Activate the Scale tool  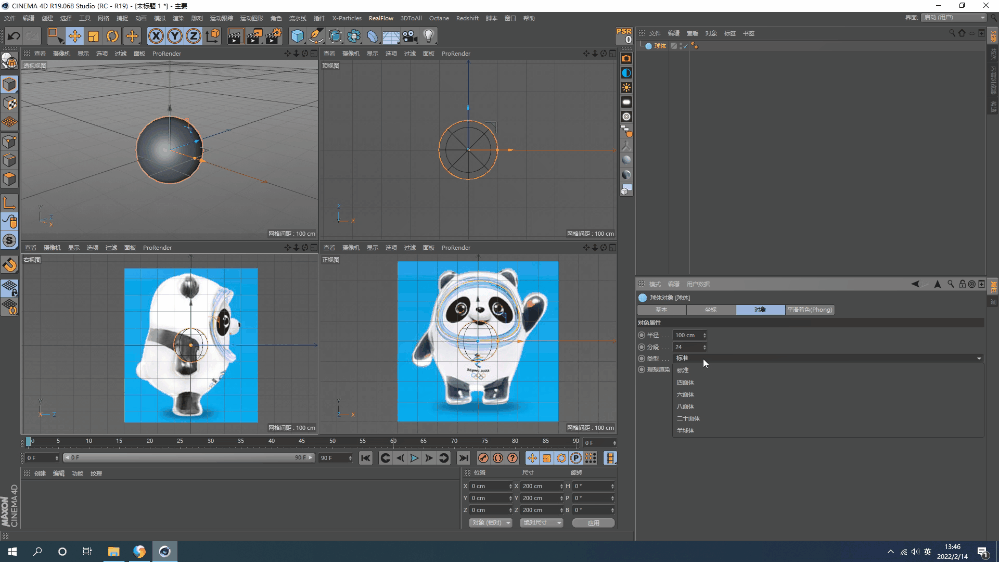coord(94,36)
